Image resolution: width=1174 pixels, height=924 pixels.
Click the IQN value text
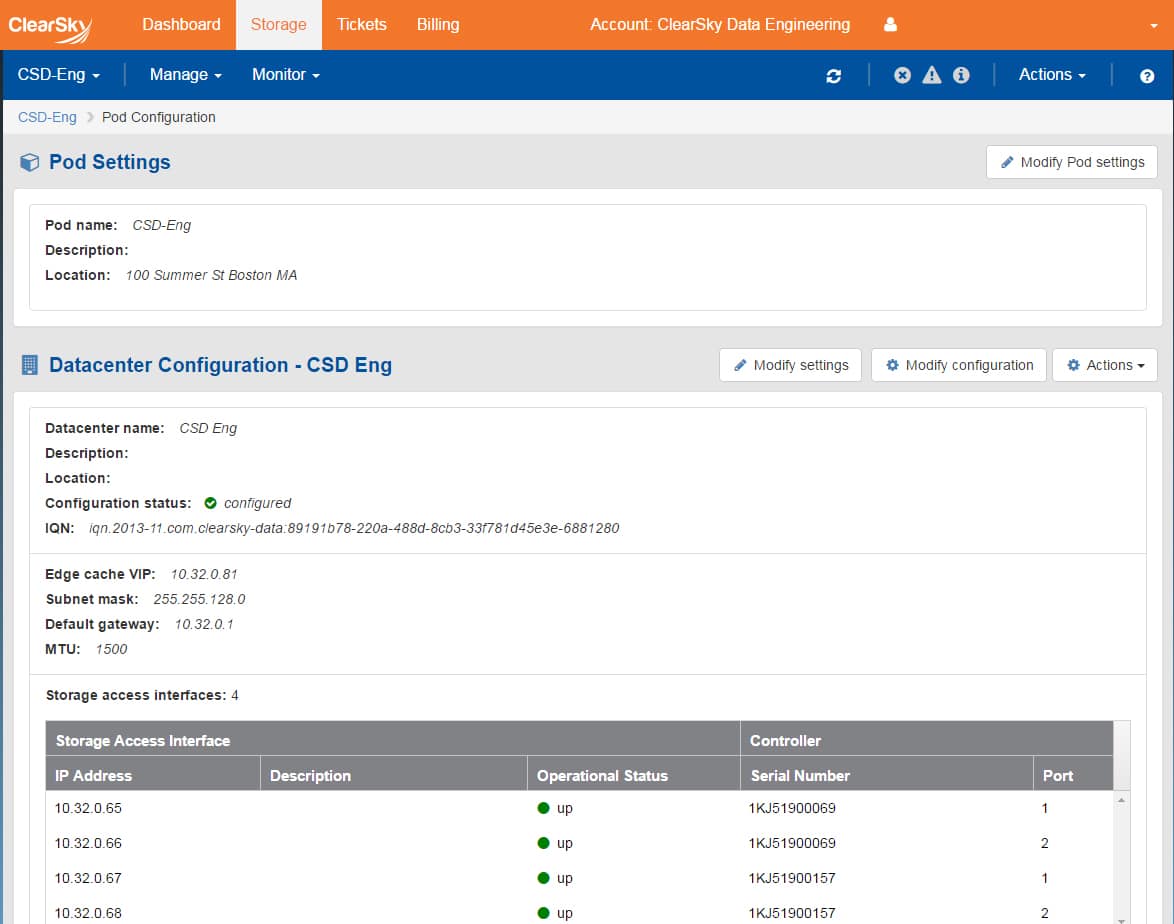[x=354, y=528]
